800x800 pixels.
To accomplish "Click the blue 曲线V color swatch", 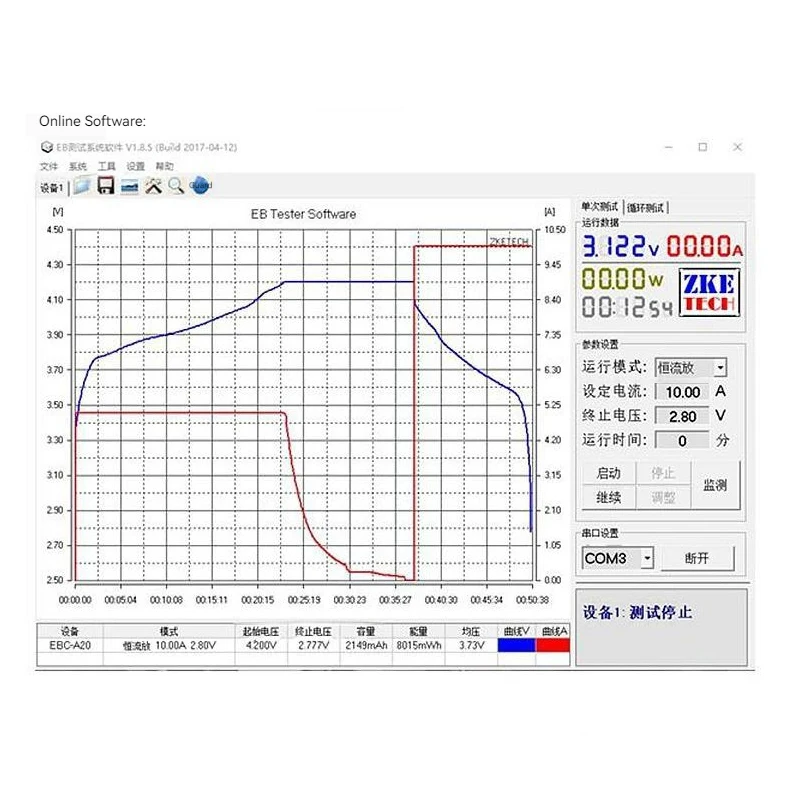I will click(516, 645).
